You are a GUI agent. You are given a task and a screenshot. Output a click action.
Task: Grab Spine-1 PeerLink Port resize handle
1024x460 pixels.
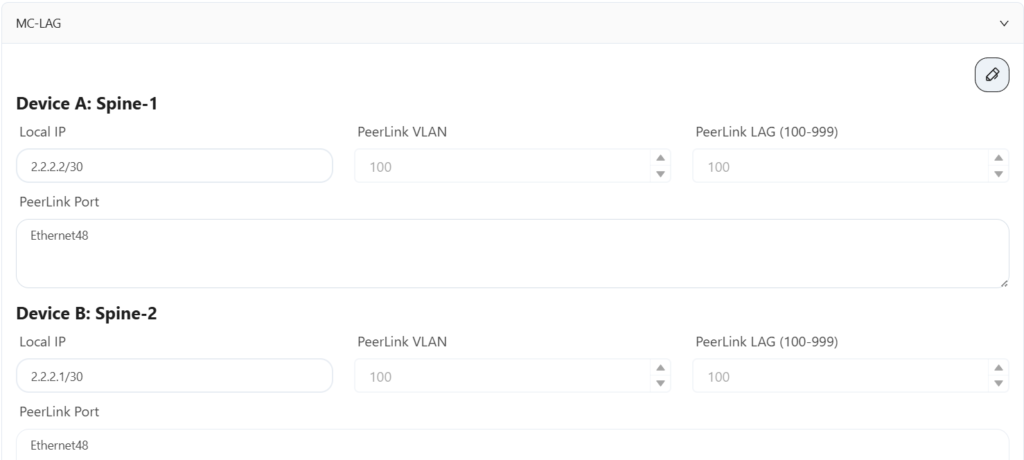(1004, 283)
